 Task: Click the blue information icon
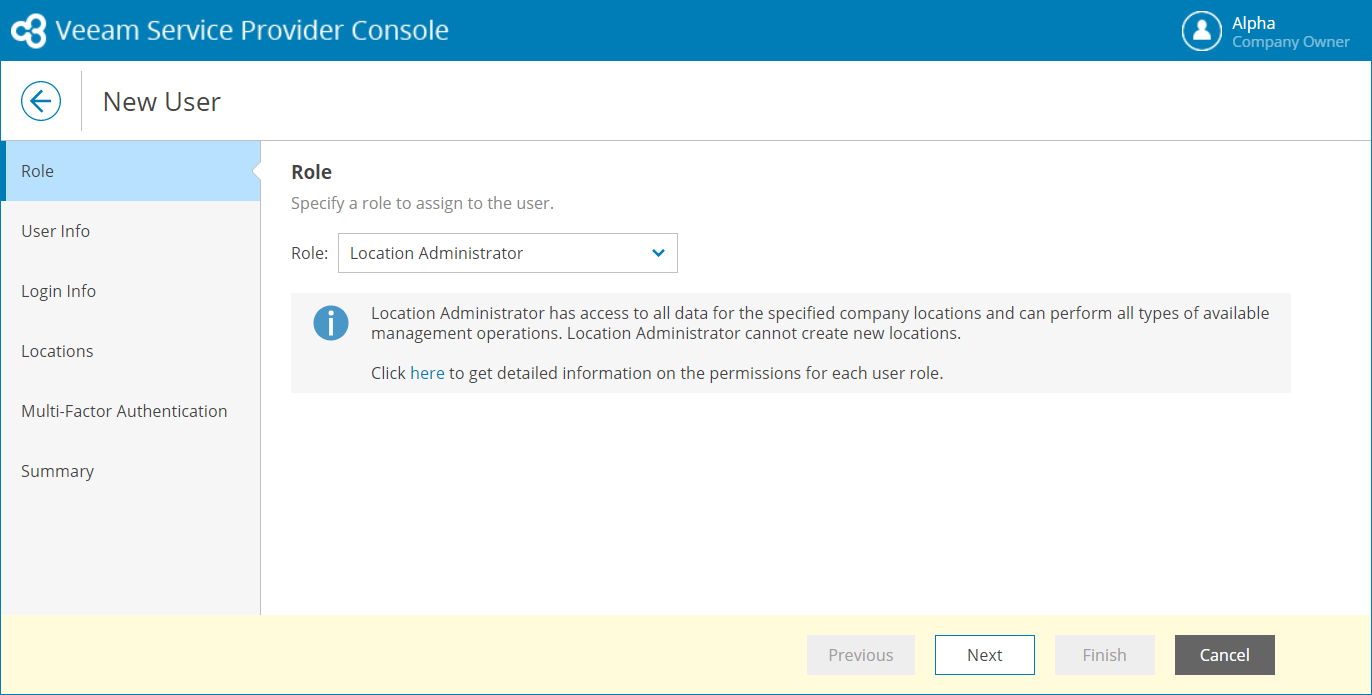tap(331, 323)
